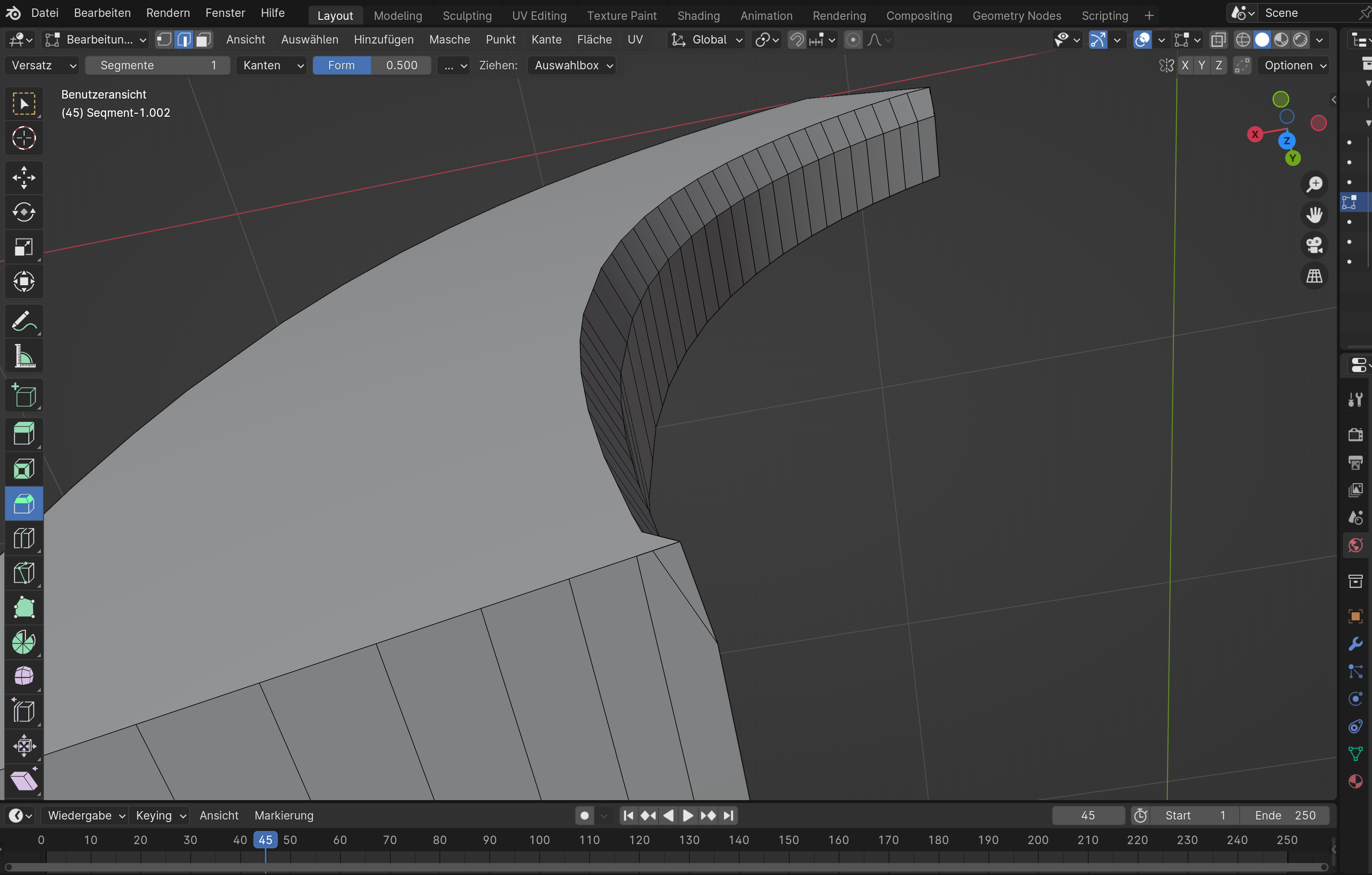Switch to orthographic view grid icon

1314,276
